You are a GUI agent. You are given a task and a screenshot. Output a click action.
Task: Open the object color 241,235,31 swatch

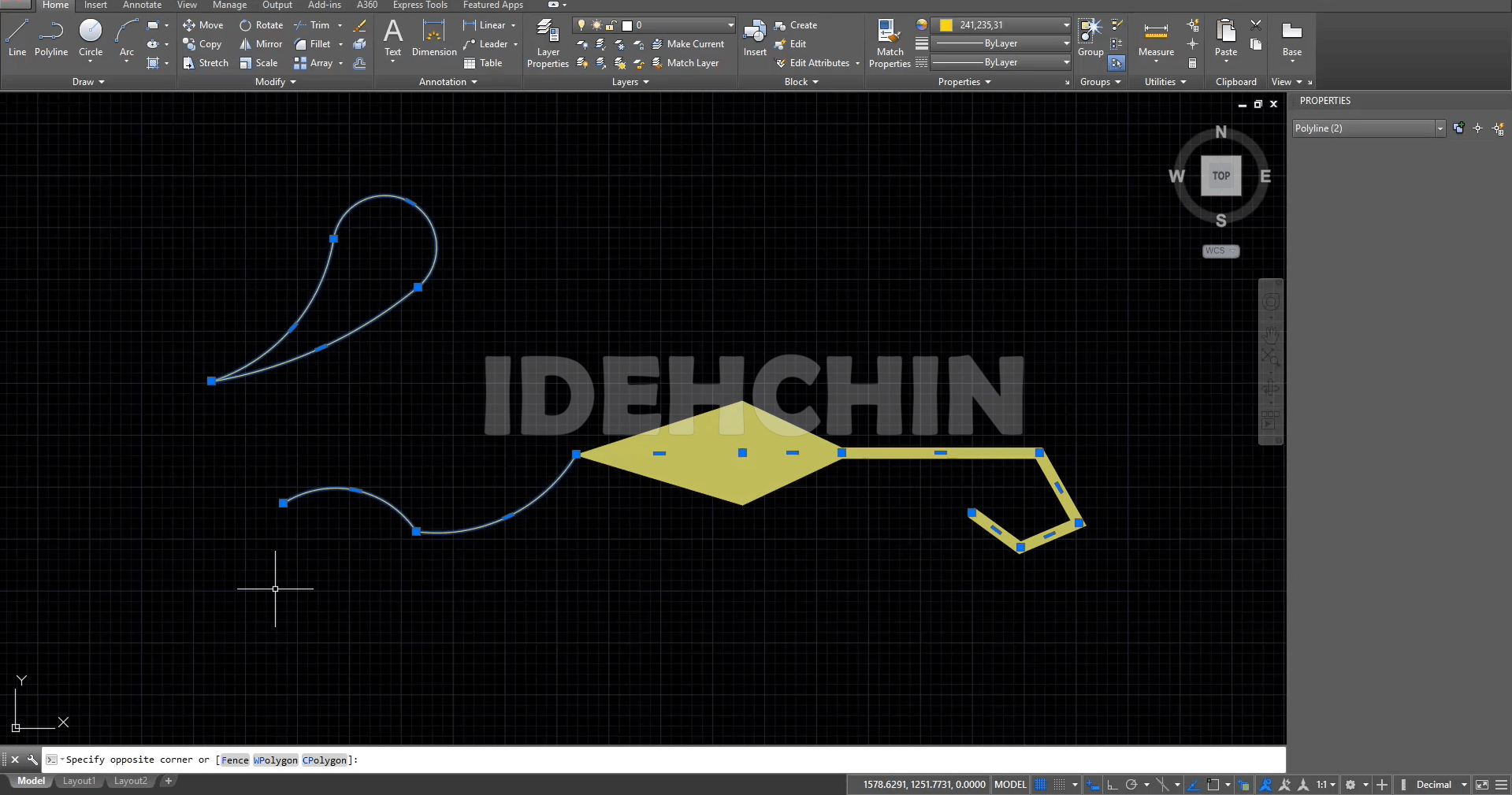coord(946,25)
